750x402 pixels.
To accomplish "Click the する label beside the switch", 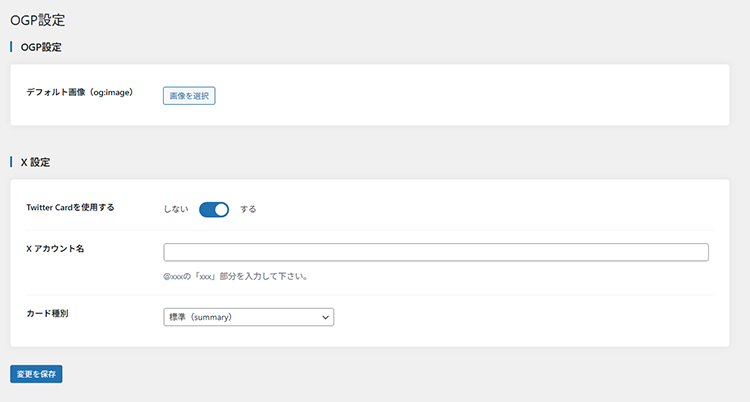I will click(x=248, y=209).
